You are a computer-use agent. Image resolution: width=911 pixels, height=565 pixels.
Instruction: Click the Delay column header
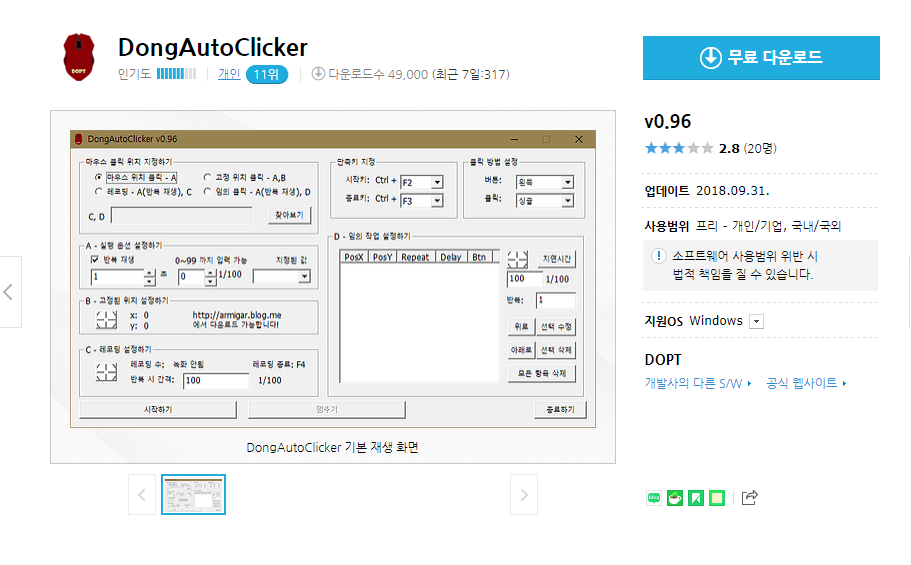point(451,257)
